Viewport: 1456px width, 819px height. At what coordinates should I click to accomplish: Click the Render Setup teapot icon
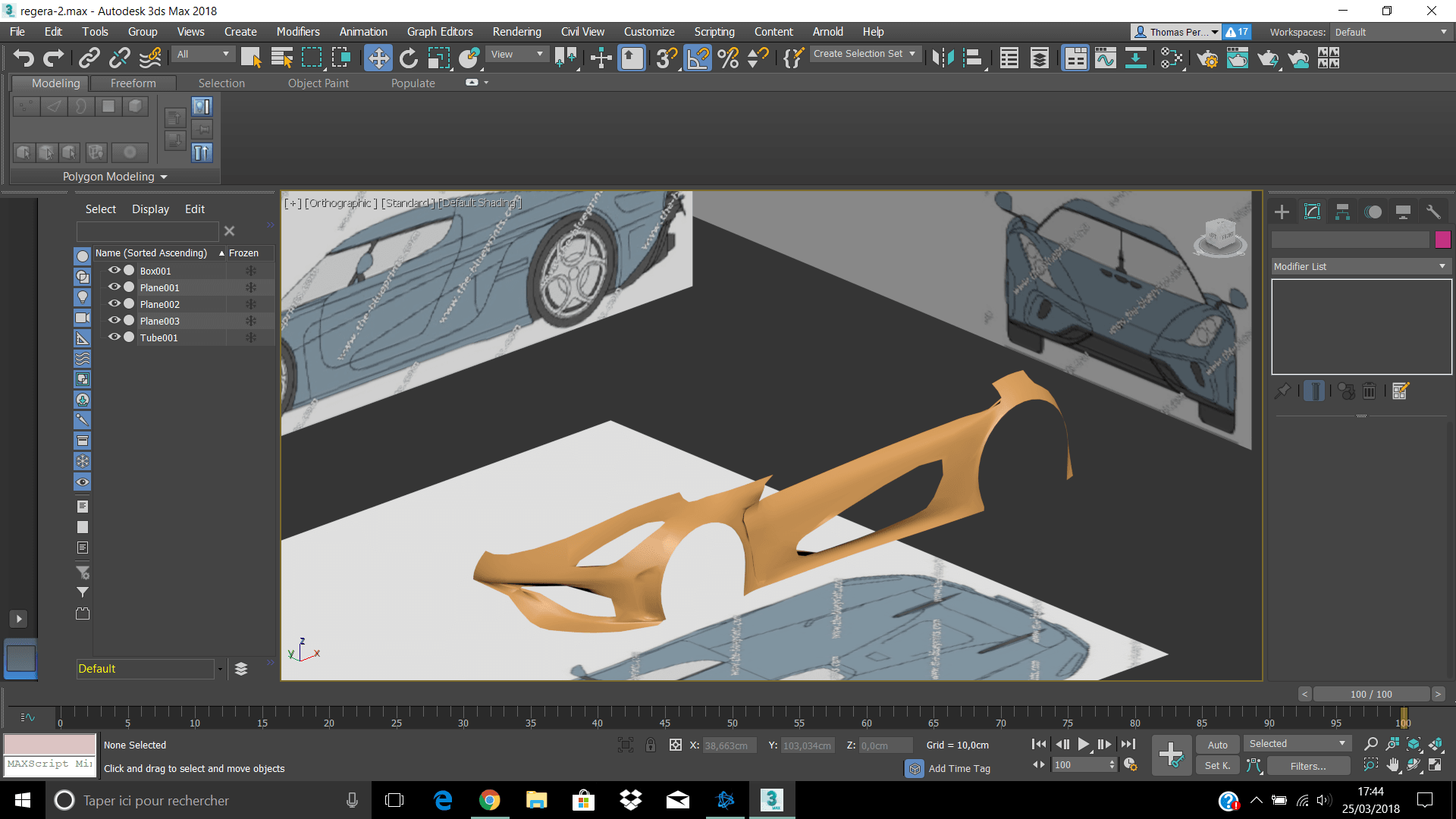1207,58
